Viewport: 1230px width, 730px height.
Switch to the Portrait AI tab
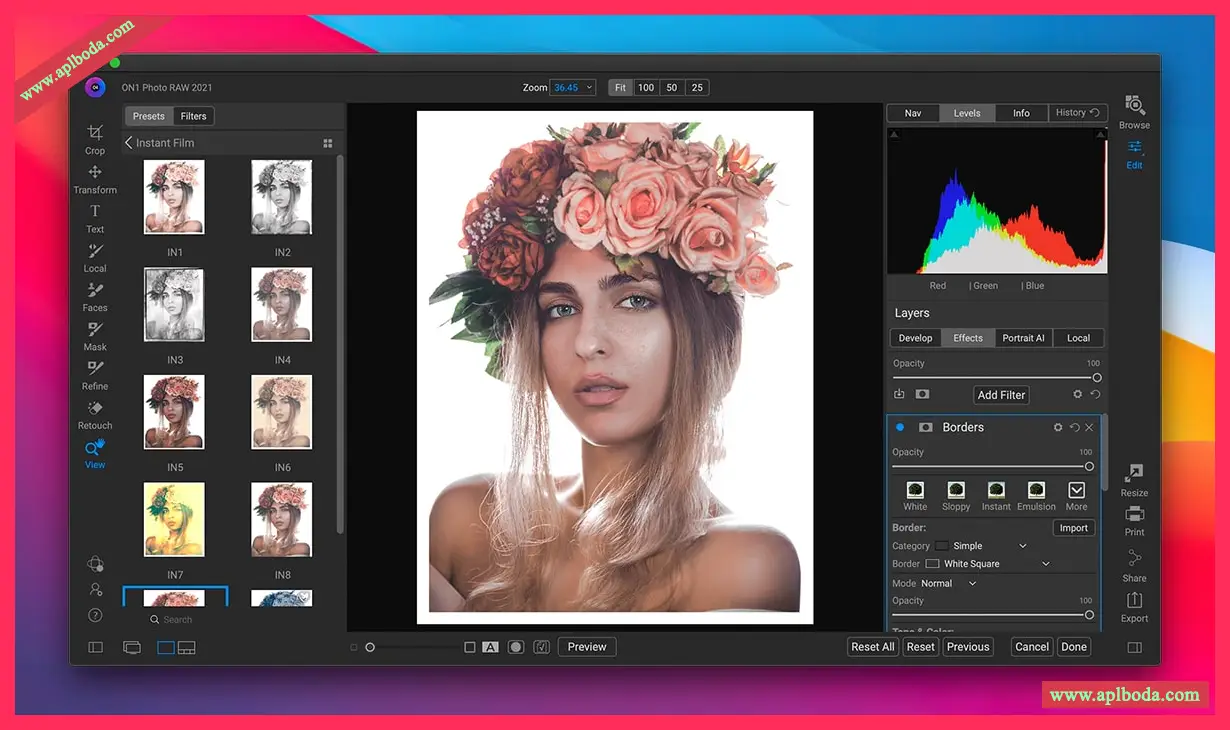(x=1023, y=338)
